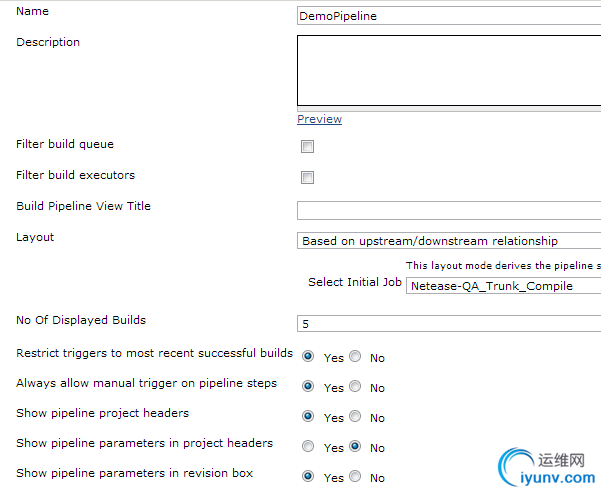The image size is (601, 494).
Task: Click the Name field containing DemoPipeline
Action: [449, 16]
